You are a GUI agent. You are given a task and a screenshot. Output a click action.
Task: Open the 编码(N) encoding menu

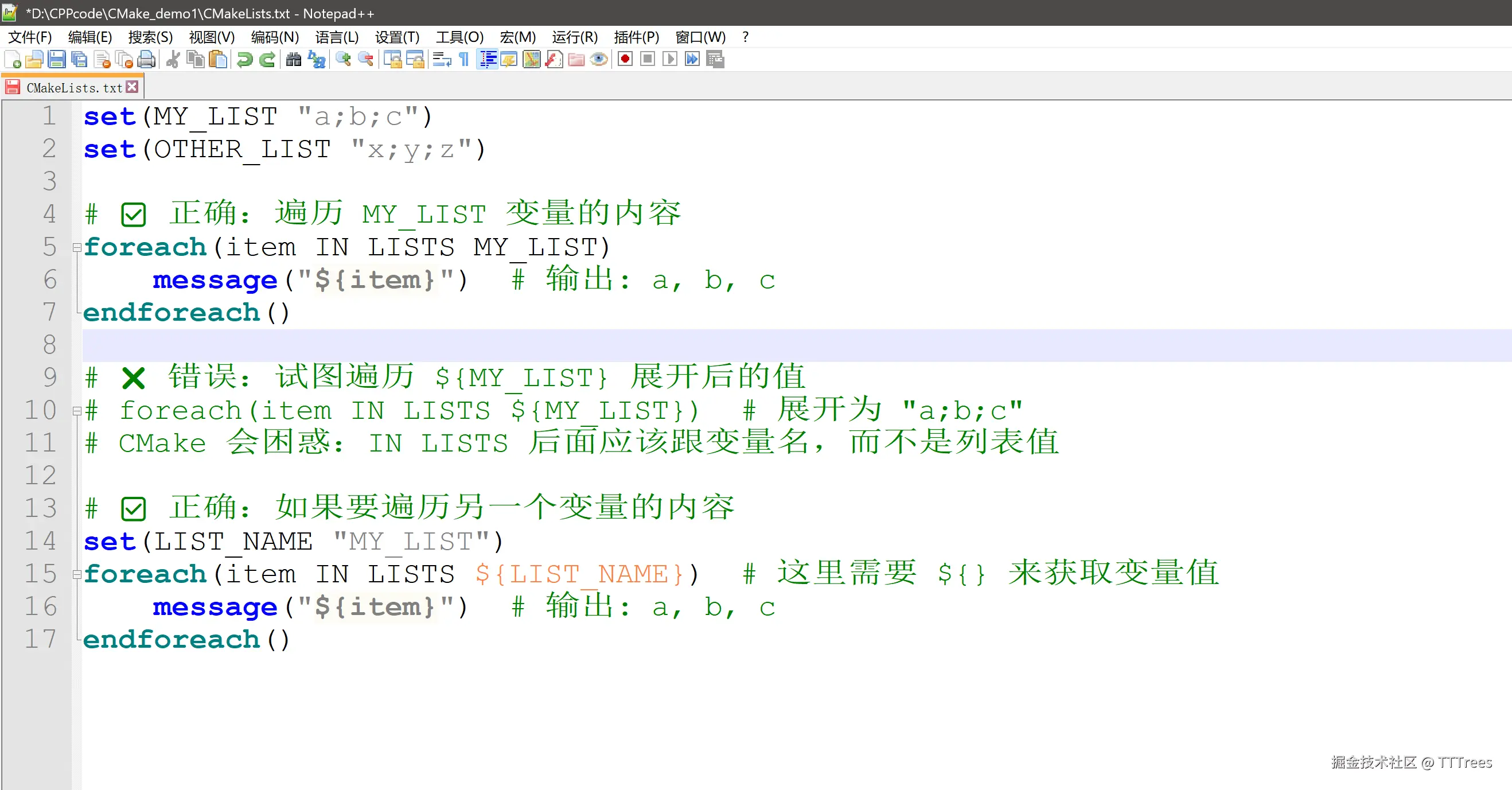[274, 37]
